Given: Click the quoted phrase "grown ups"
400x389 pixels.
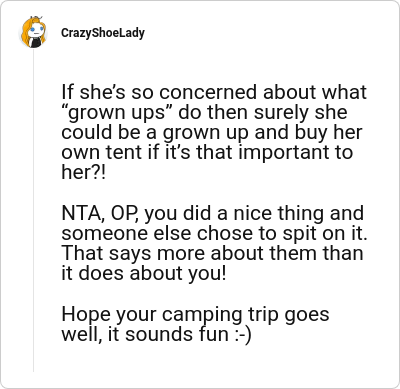Looking at the screenshot, I should pos(116,113).
